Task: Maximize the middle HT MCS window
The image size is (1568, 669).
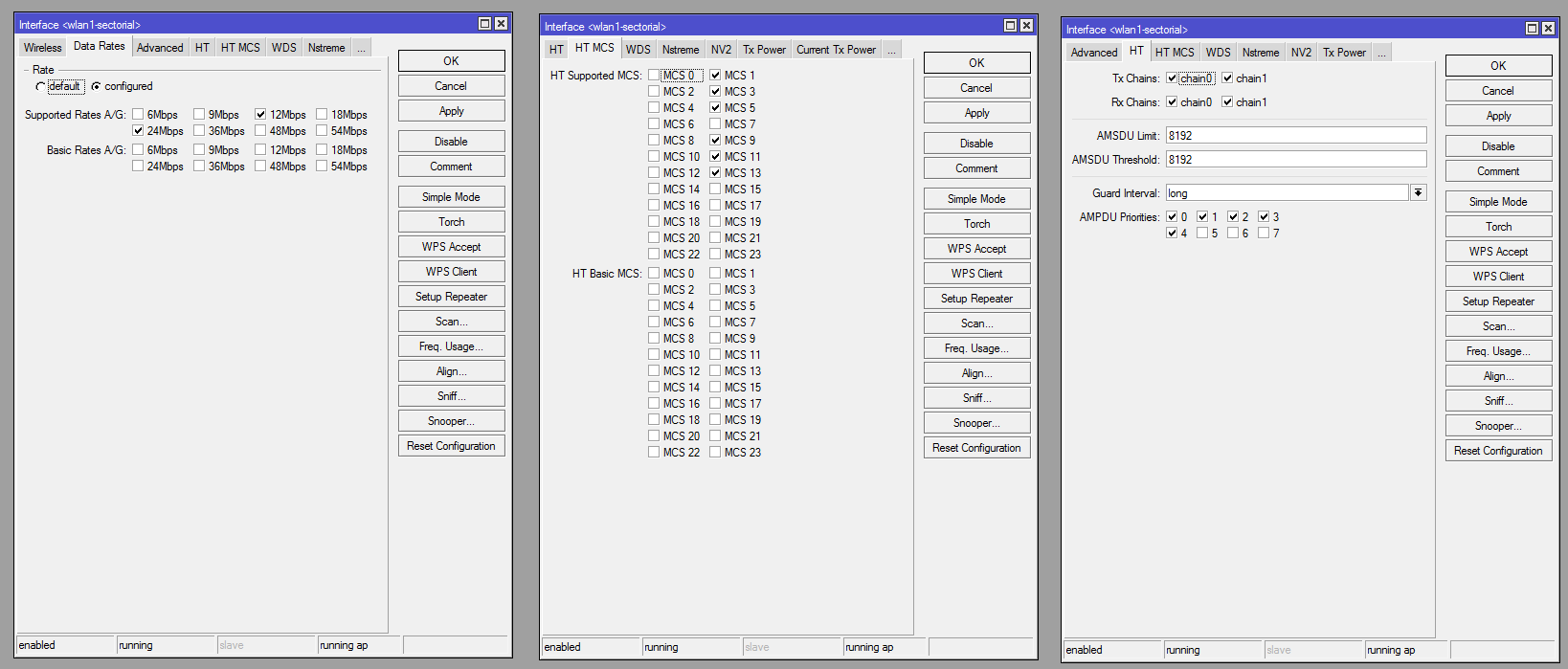Action: tap(1010, 26)
